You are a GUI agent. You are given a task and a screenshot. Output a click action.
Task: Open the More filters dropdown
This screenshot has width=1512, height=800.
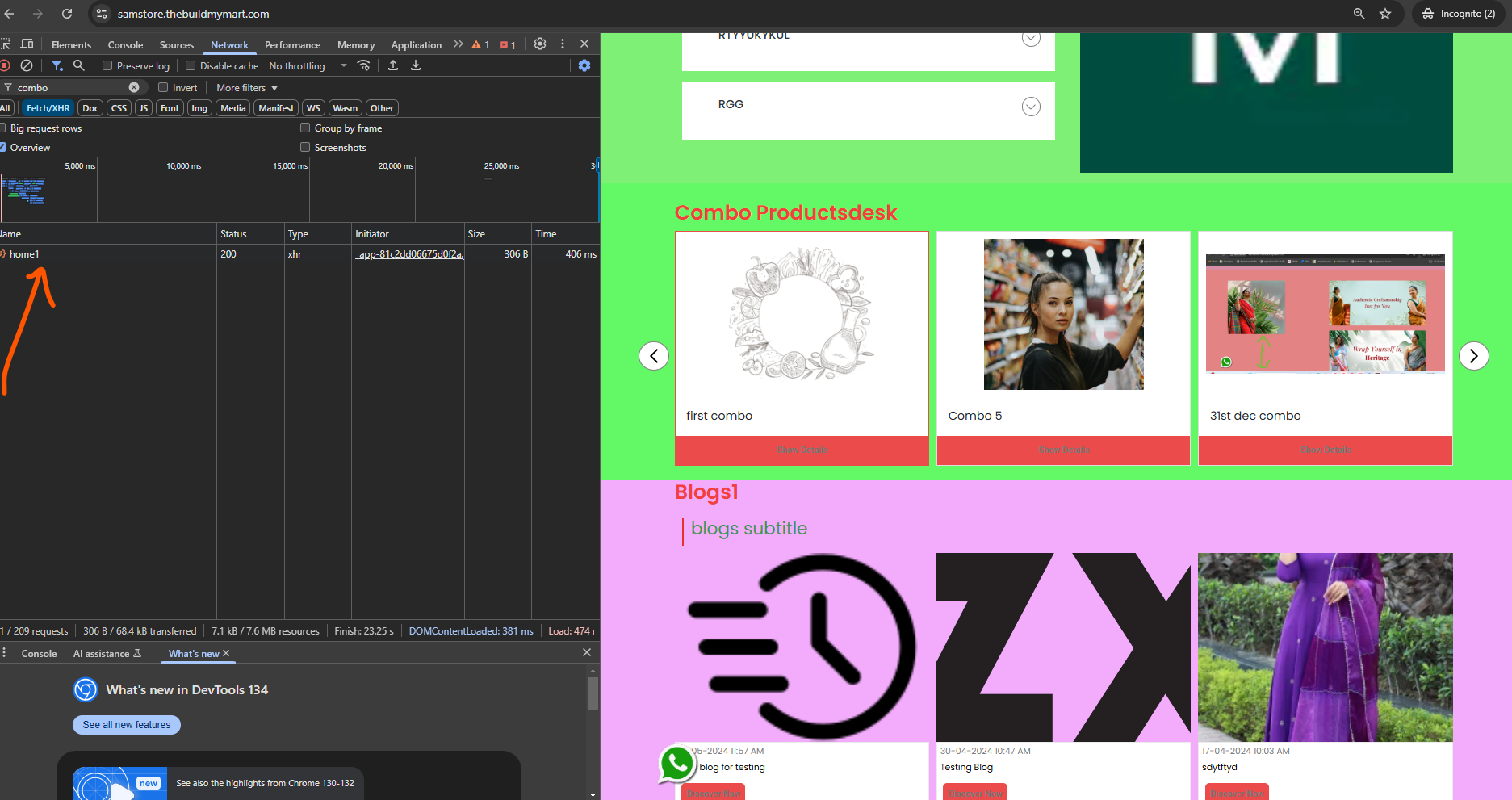coord(247,88)
